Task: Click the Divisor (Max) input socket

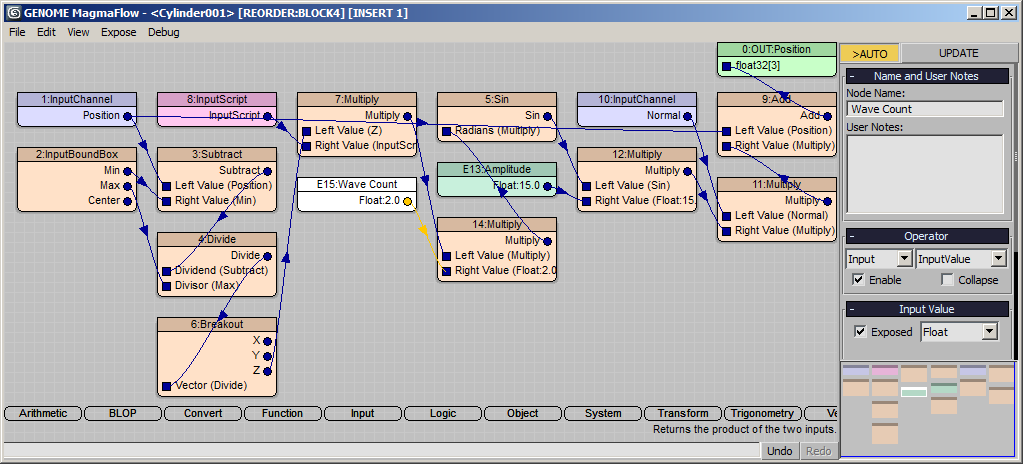Action: click(x=166, y=286)
